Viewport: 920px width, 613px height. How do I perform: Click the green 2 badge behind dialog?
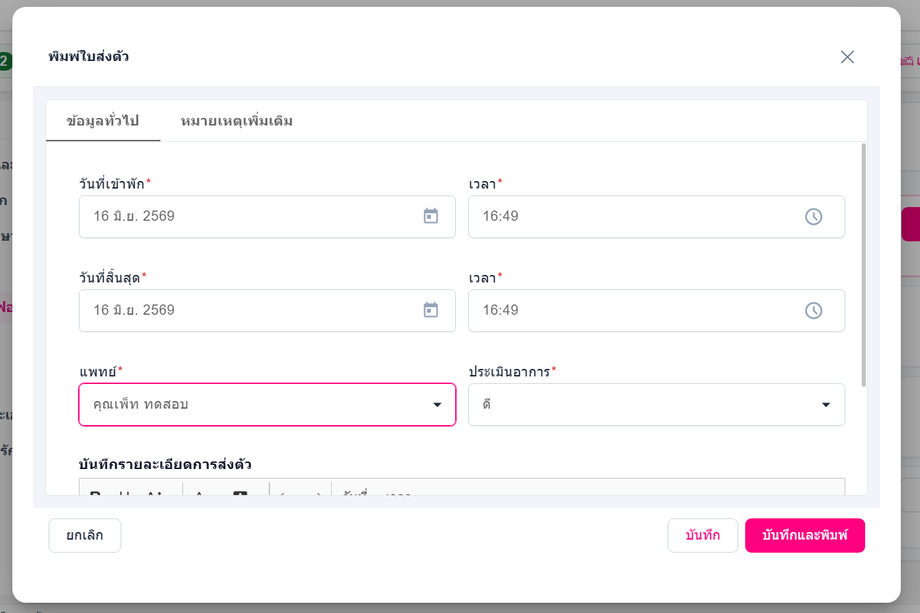pos(5,61)
